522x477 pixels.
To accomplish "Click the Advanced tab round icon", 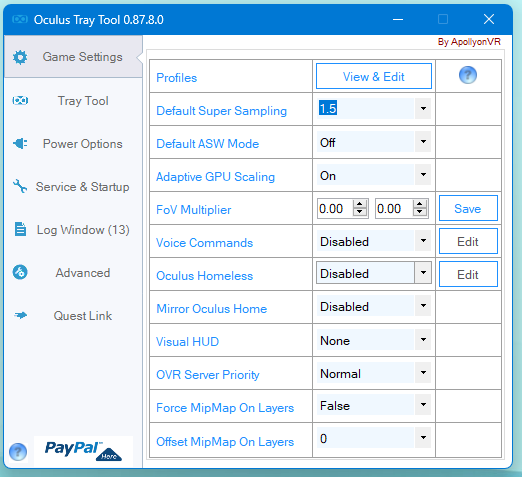I will coord(20,272).
